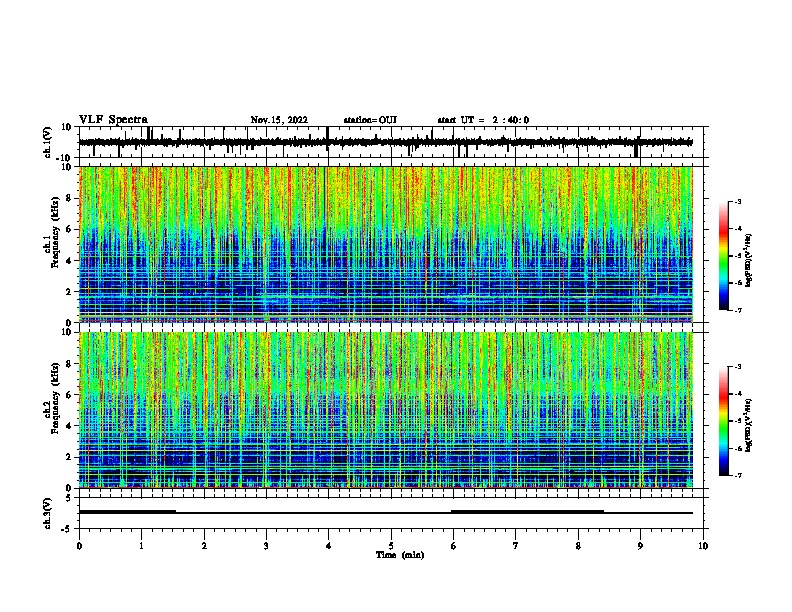Viewport: 792px width, 612px height.
Task: Click the "station=OUI" header label
Action: coord(370,120)
